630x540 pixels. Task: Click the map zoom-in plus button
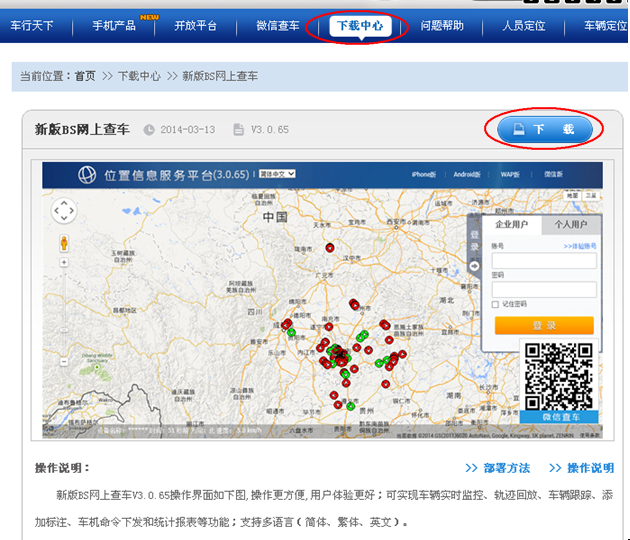tap(64, 264)
